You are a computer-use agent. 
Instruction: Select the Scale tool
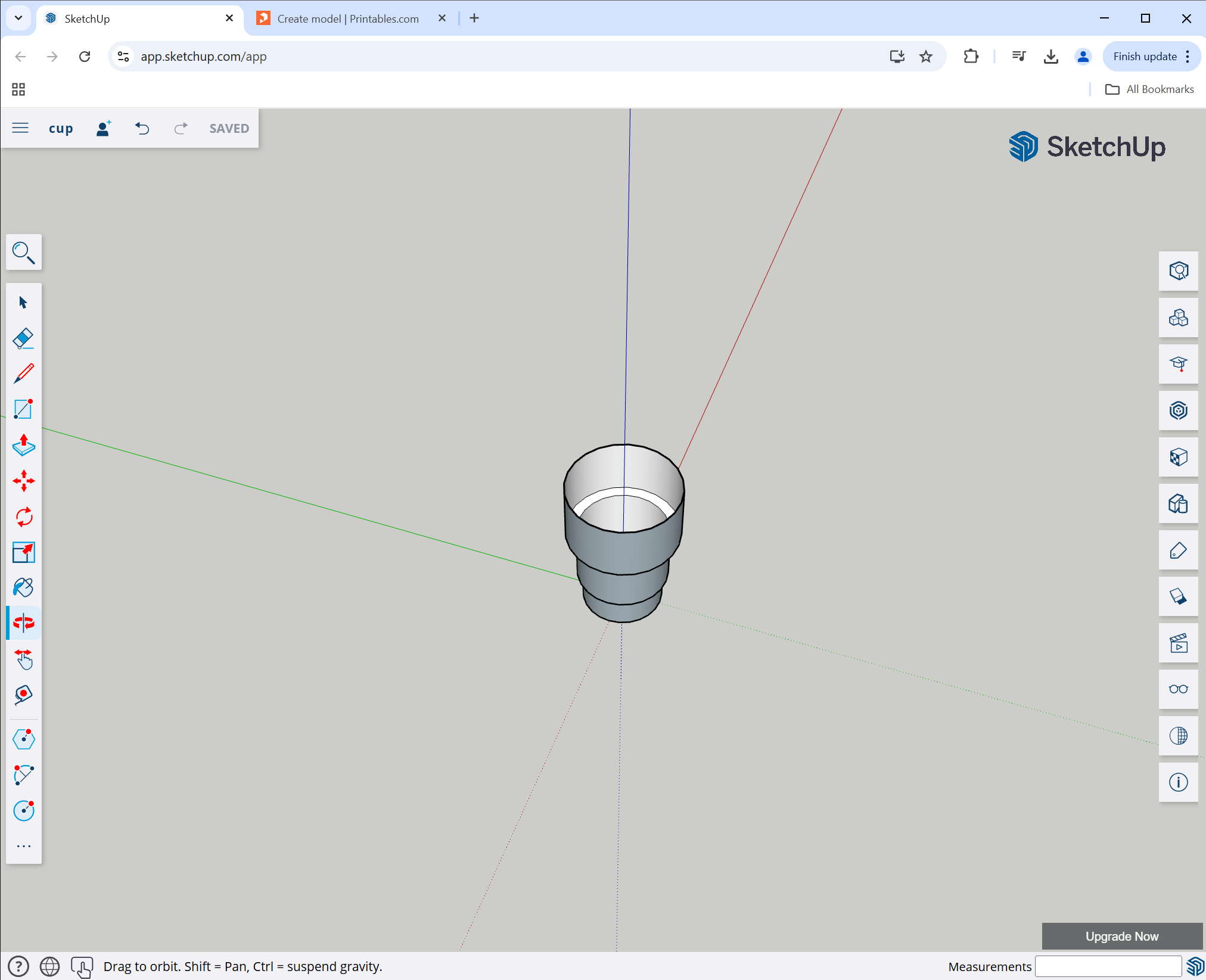tap(23, 552)
